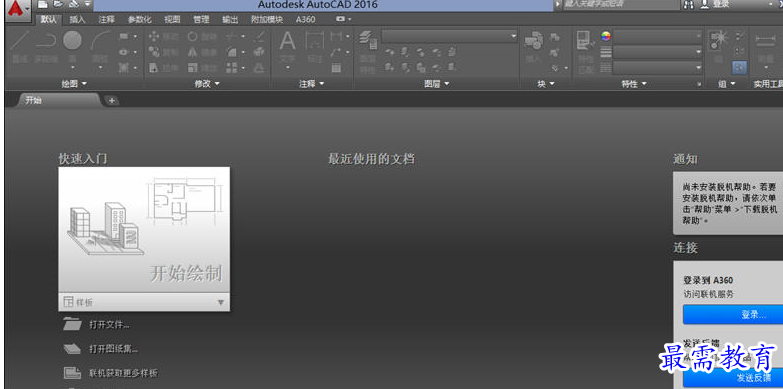Expand the 块 panel

[x=546, y=84]
